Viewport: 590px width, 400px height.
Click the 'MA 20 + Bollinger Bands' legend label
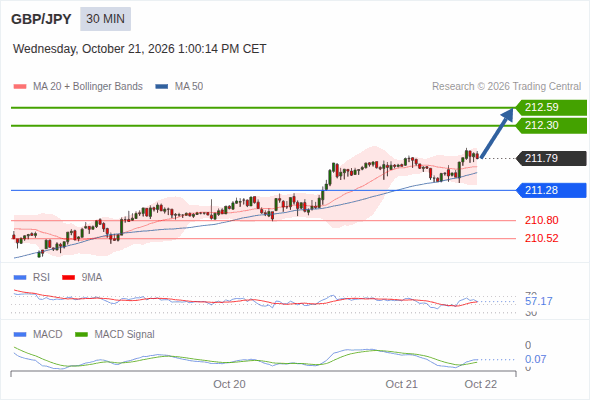(x=88, y=87)
